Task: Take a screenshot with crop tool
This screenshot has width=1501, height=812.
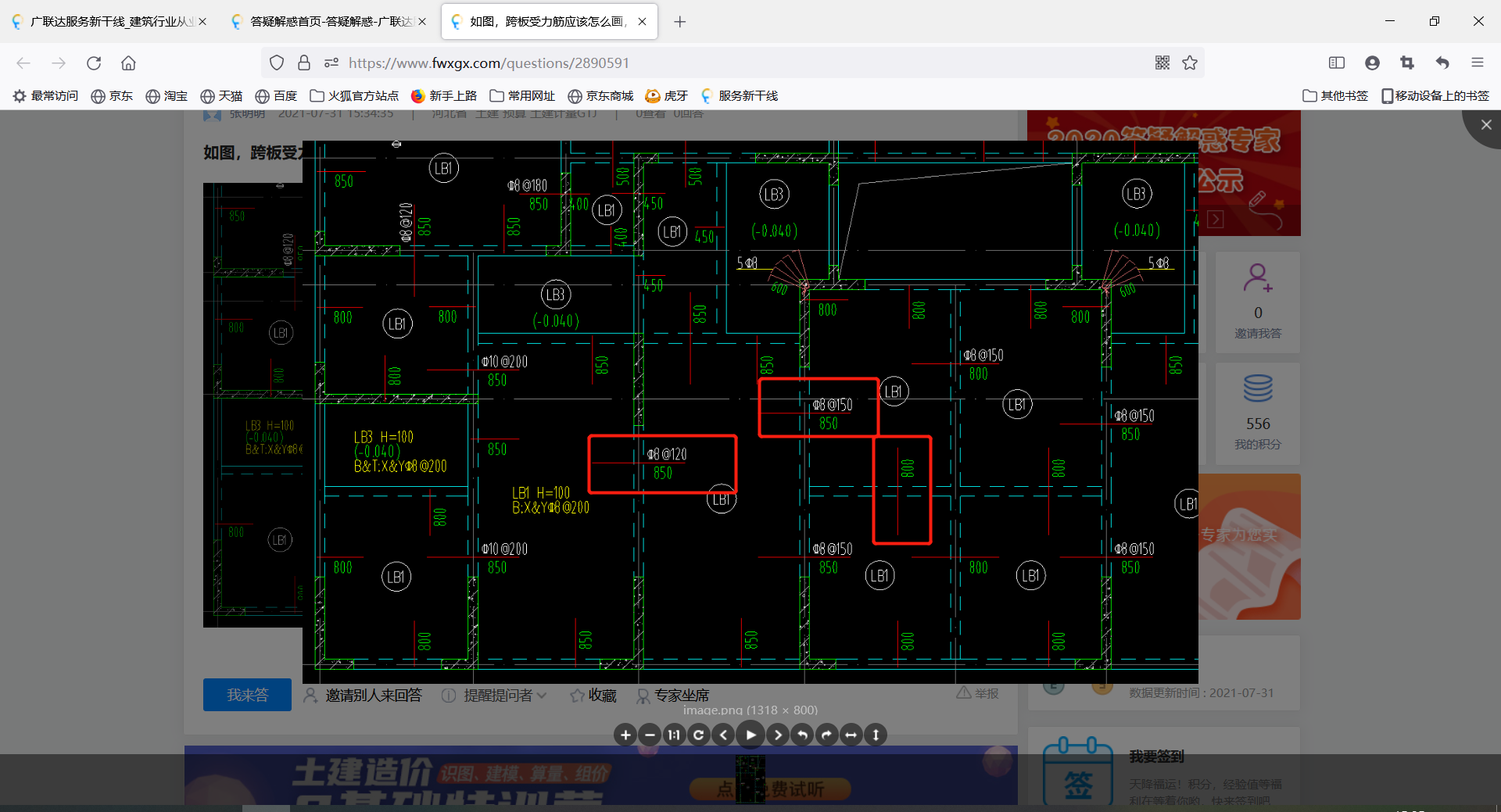Action: click(x=1407, y=63)
